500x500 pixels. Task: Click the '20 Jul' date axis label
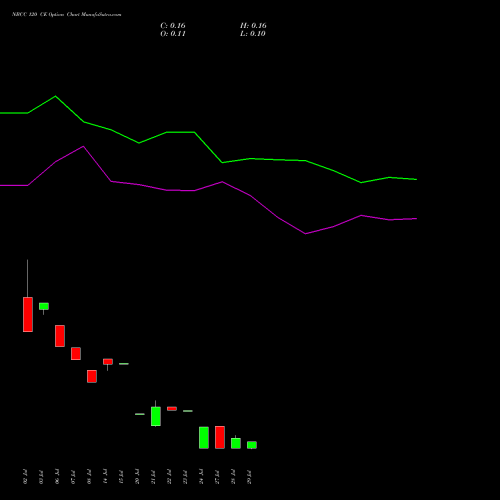pos(137,477)
